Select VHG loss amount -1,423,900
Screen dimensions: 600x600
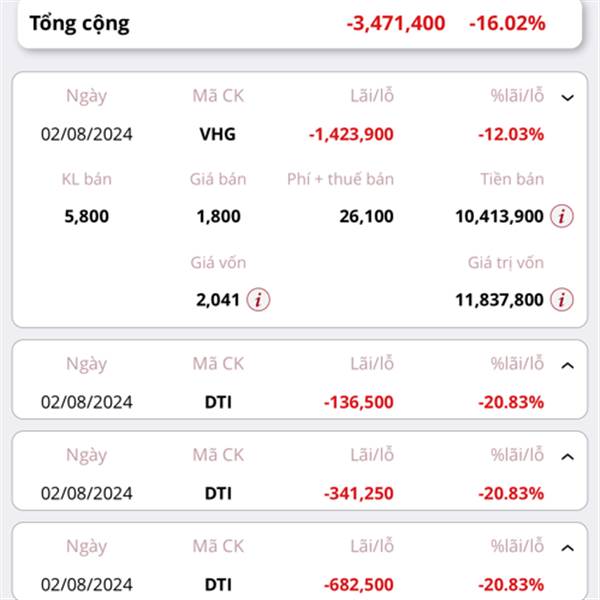point(351,134)
